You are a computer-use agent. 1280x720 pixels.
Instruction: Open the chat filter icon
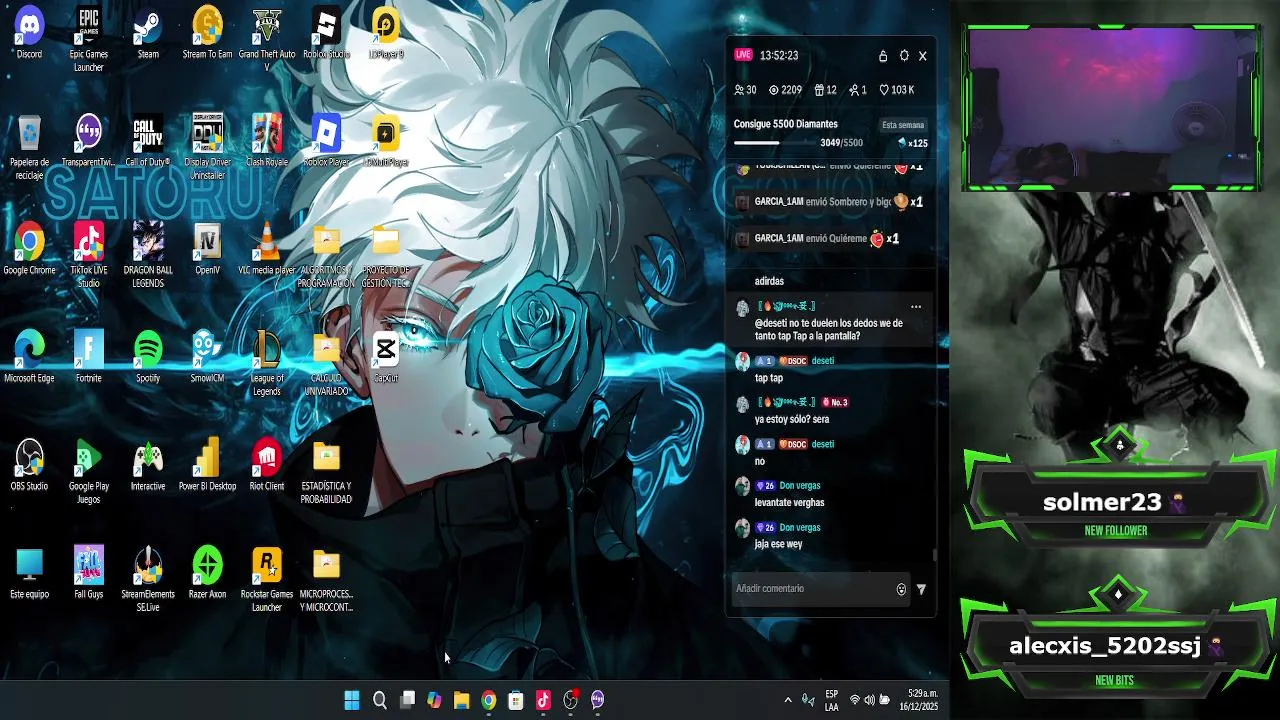click(x=921, y=590)
